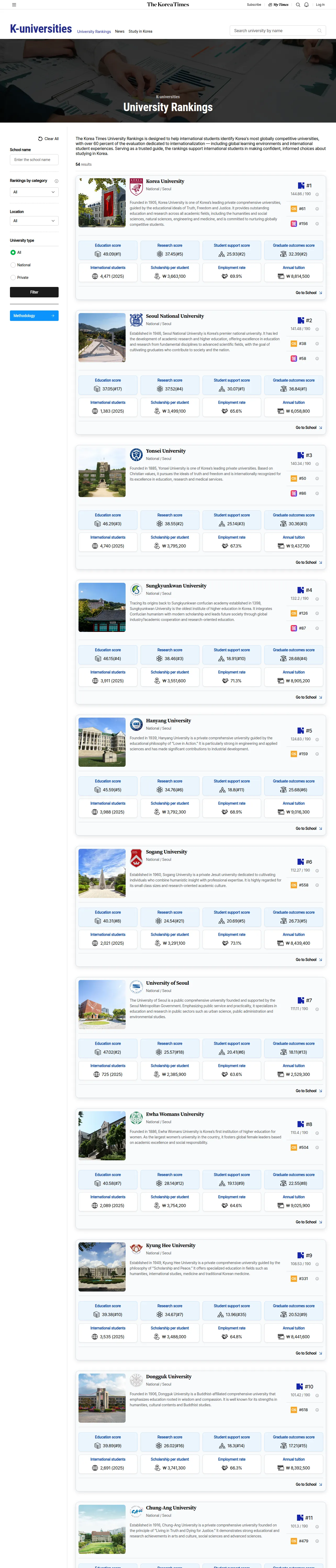
Task: Click the info icon beside THE rank #86
Action: click(x=317, y=494)
